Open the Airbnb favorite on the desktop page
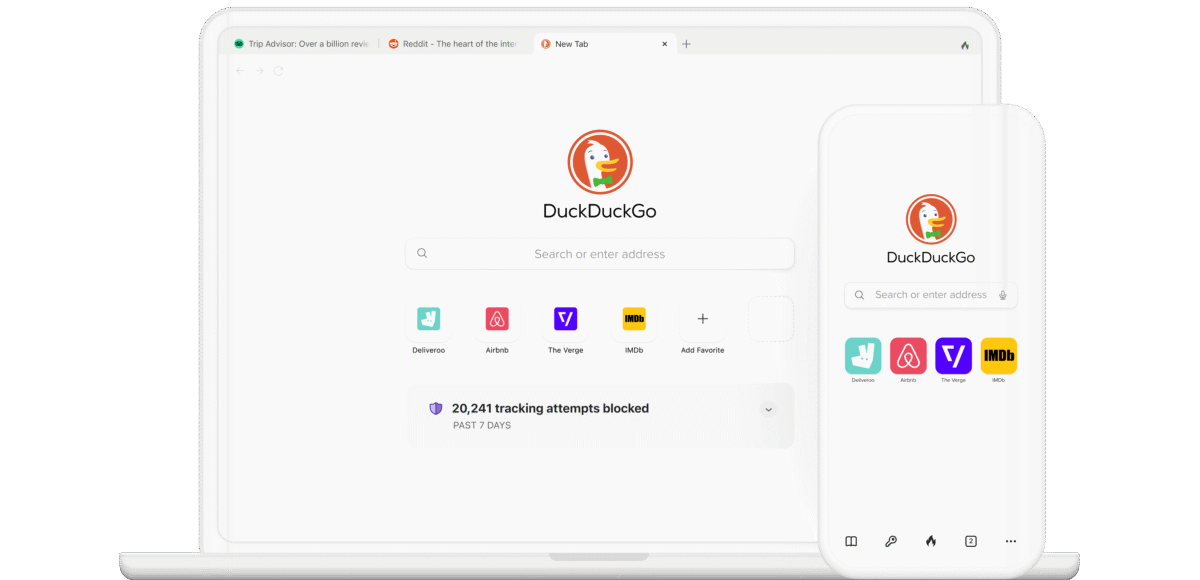 [497, 319]
